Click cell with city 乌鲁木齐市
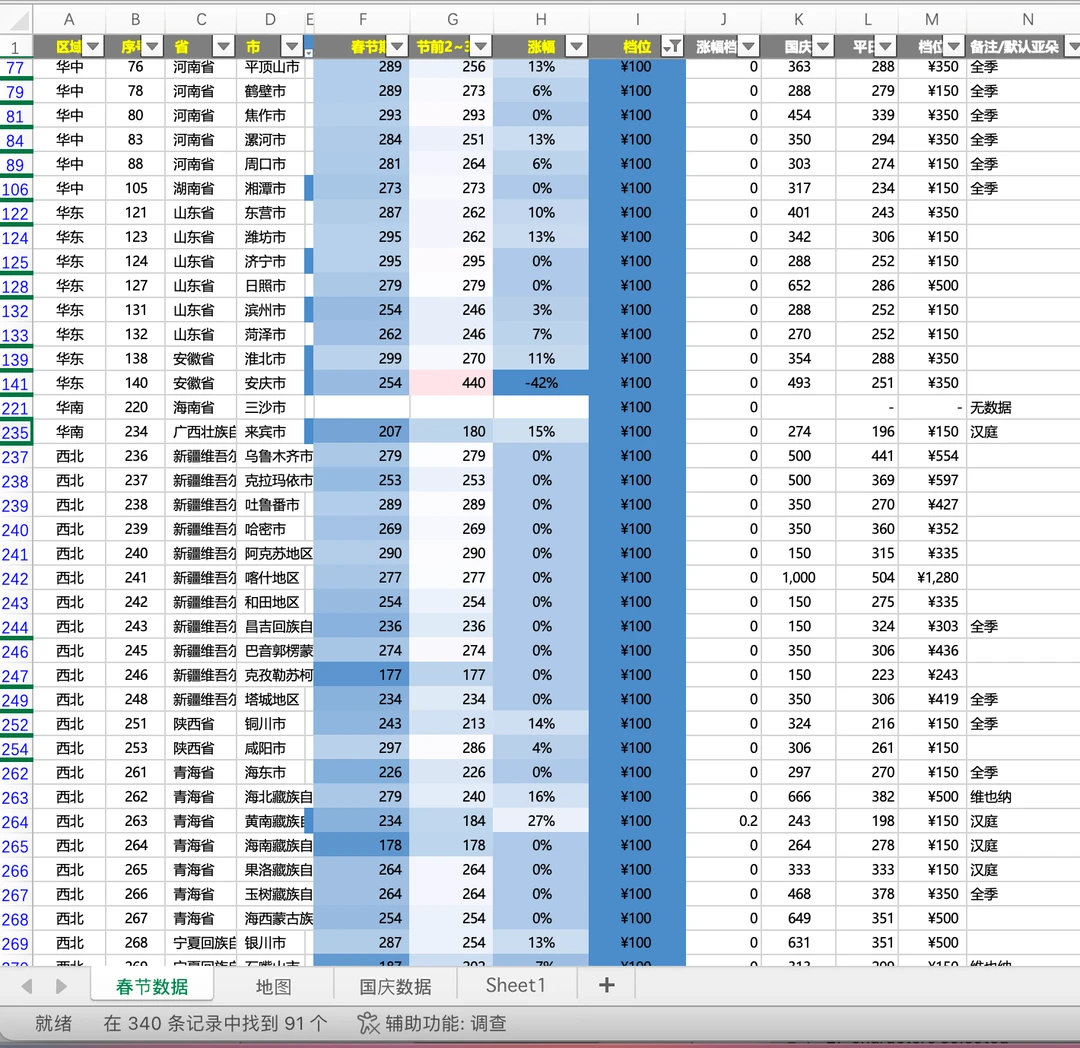This screenshot has width=1080, height=1048. click(x=276, y=456)
